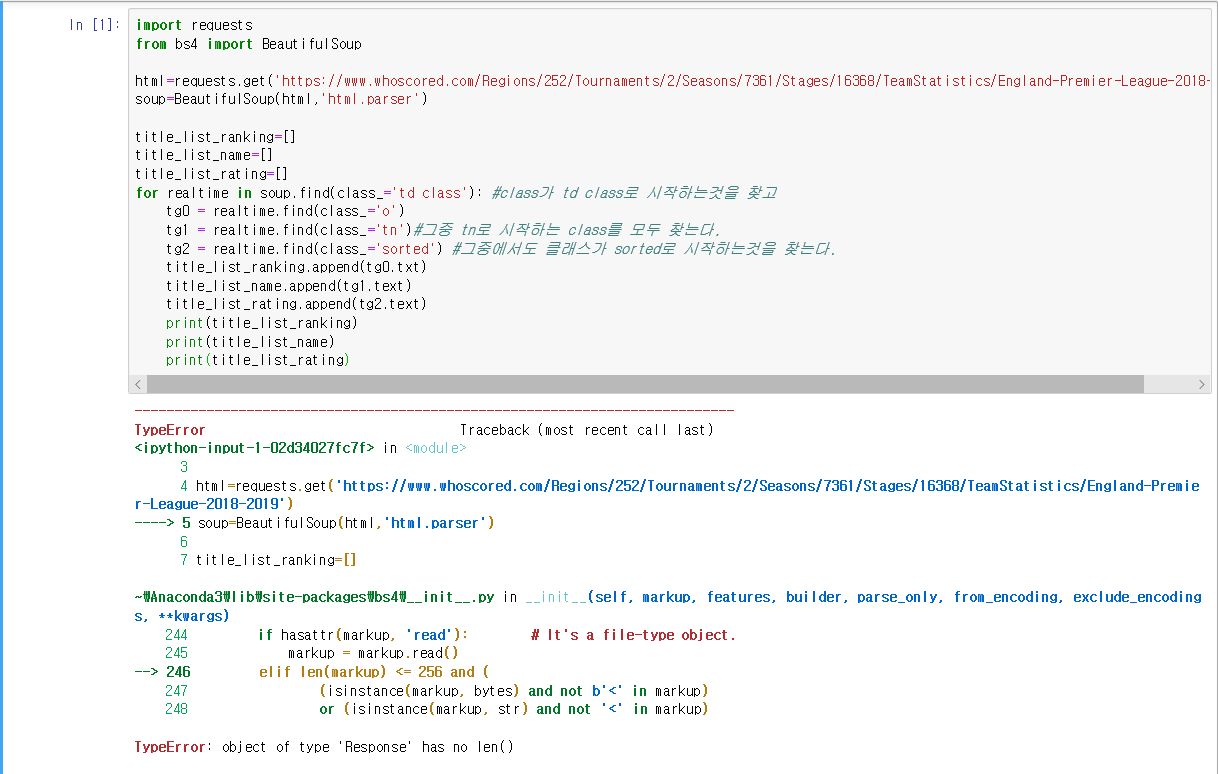This screenshot has width=1218, height=774.
Task: Click the title_list_ranking=[] line in the code
Action: click(x=215, y=137)
